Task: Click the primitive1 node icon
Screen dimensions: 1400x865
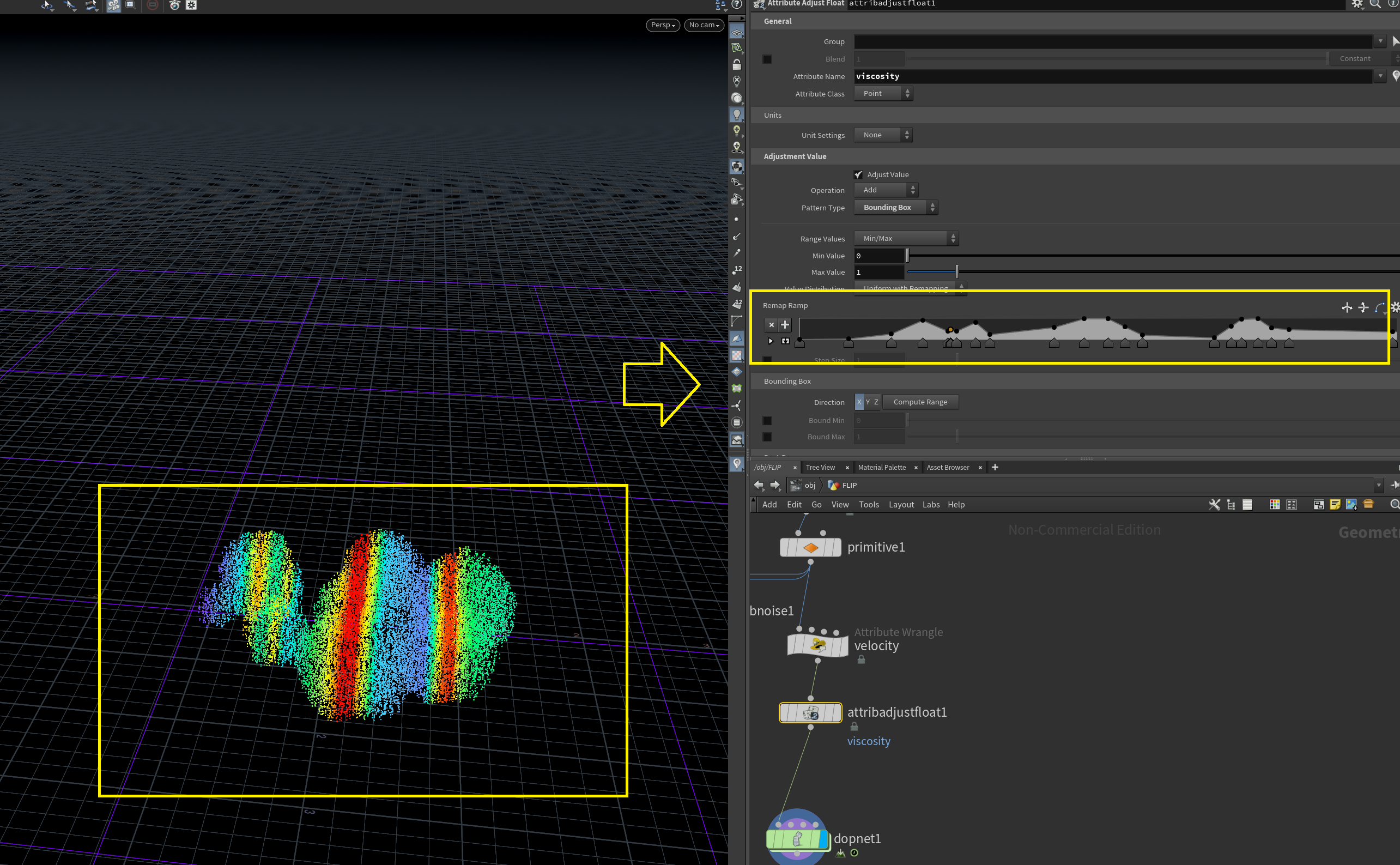Action: [x=810, y=547]
